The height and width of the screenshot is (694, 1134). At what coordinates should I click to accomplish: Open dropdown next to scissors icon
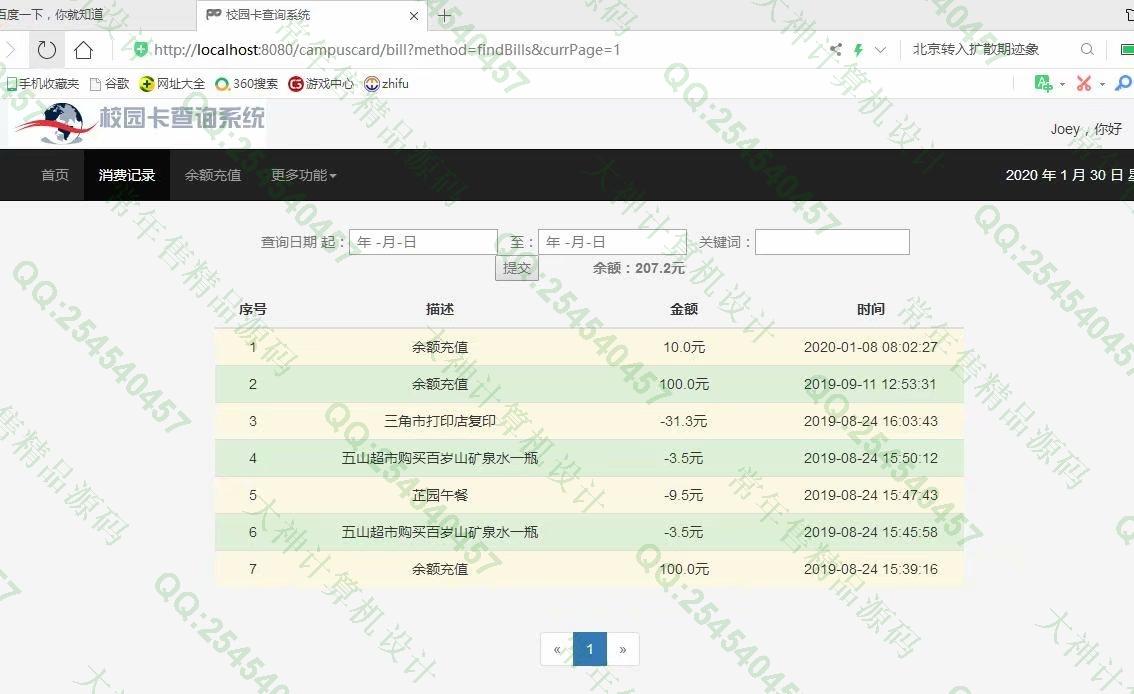[1102, 84]
